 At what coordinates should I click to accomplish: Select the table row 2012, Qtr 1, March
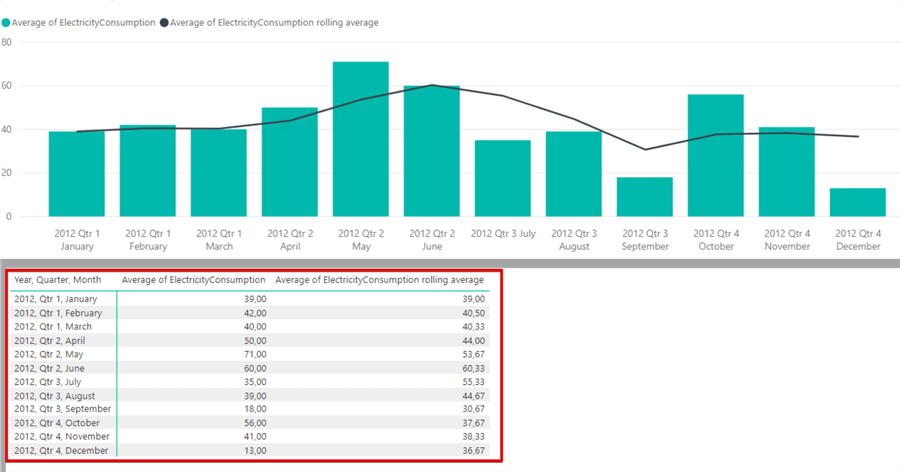(x=250, y=326)
